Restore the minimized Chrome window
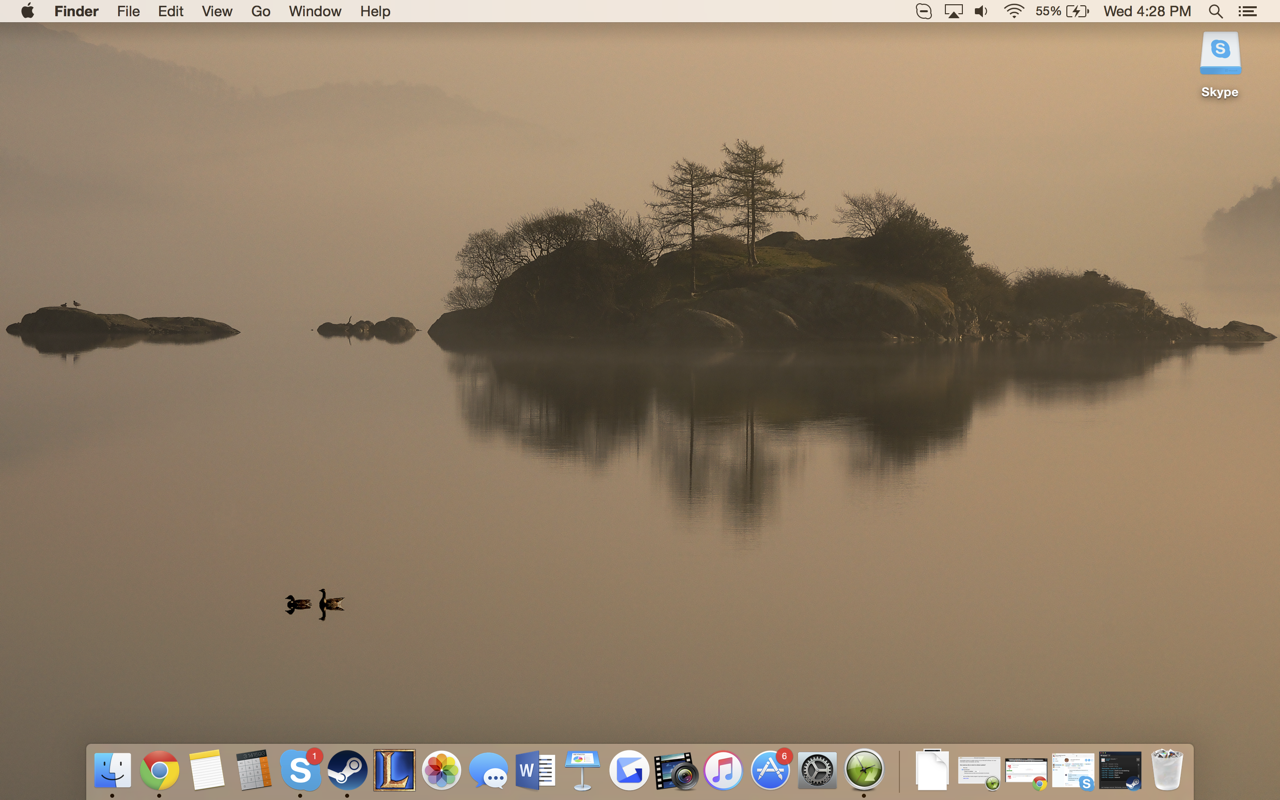This screenshot has width=1280, height=800. (1026, 771)
